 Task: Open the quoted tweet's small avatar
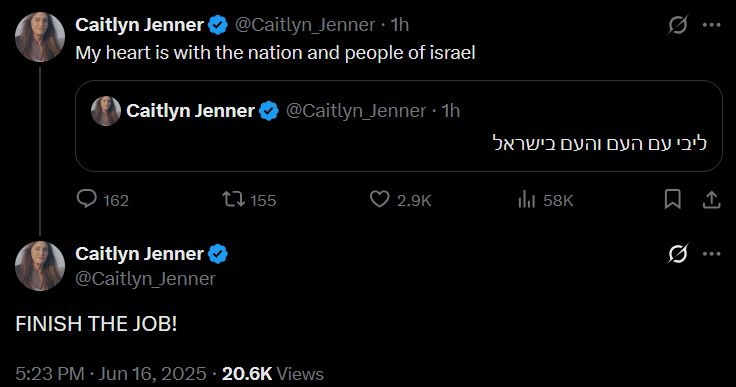point(106,111)
